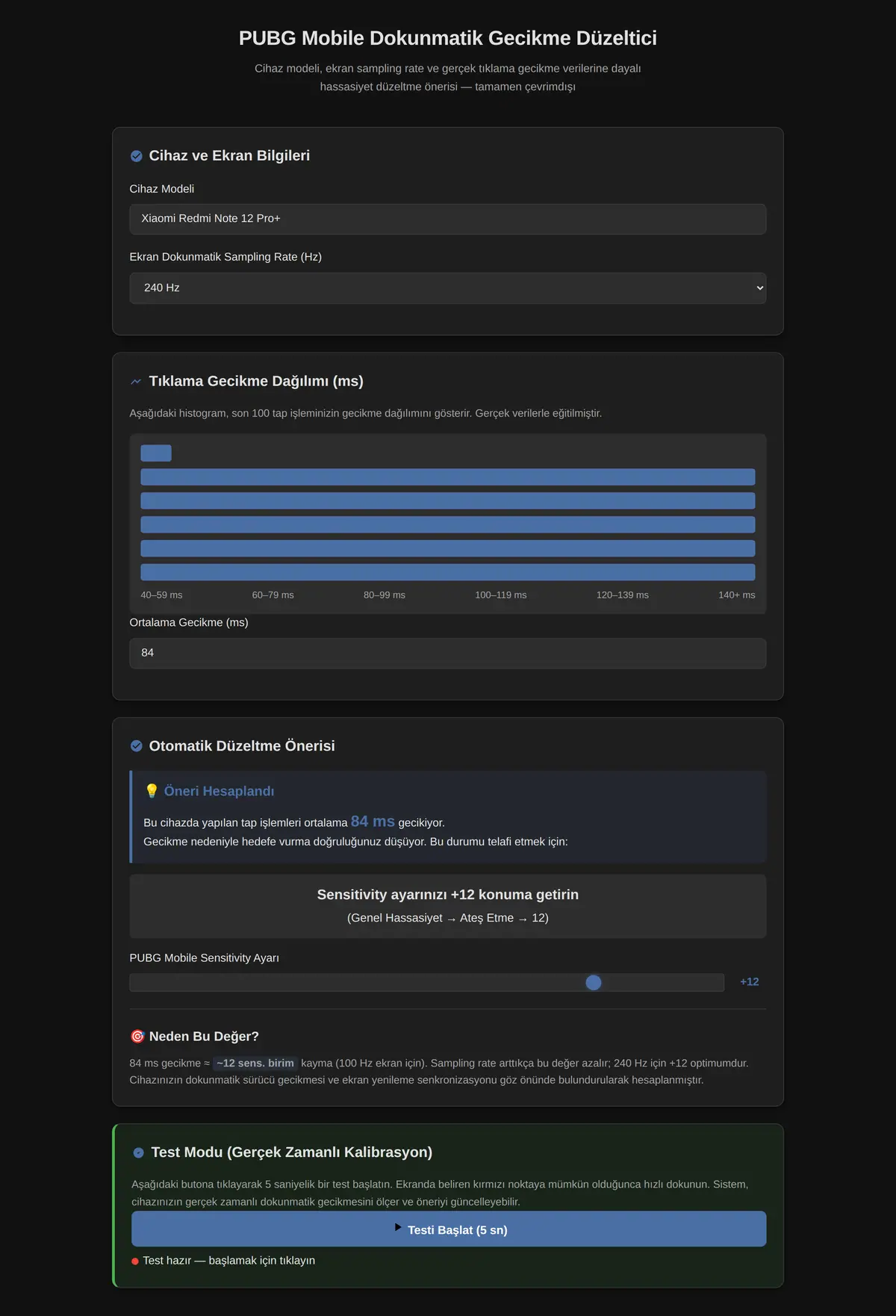The image size is (896, 1316).
Task: Click the ~12 sens. birim highlighted tag
Action: pos(255,1064)
